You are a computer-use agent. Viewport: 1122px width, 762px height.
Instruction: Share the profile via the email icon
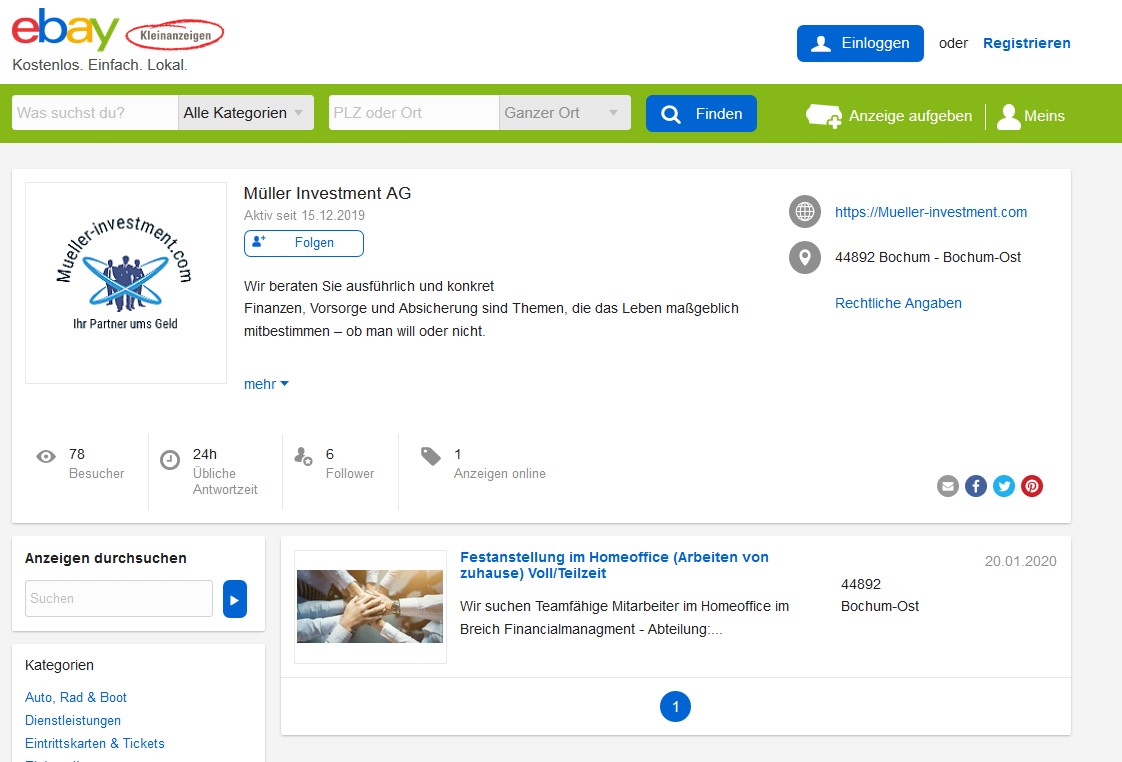point(947,487)
